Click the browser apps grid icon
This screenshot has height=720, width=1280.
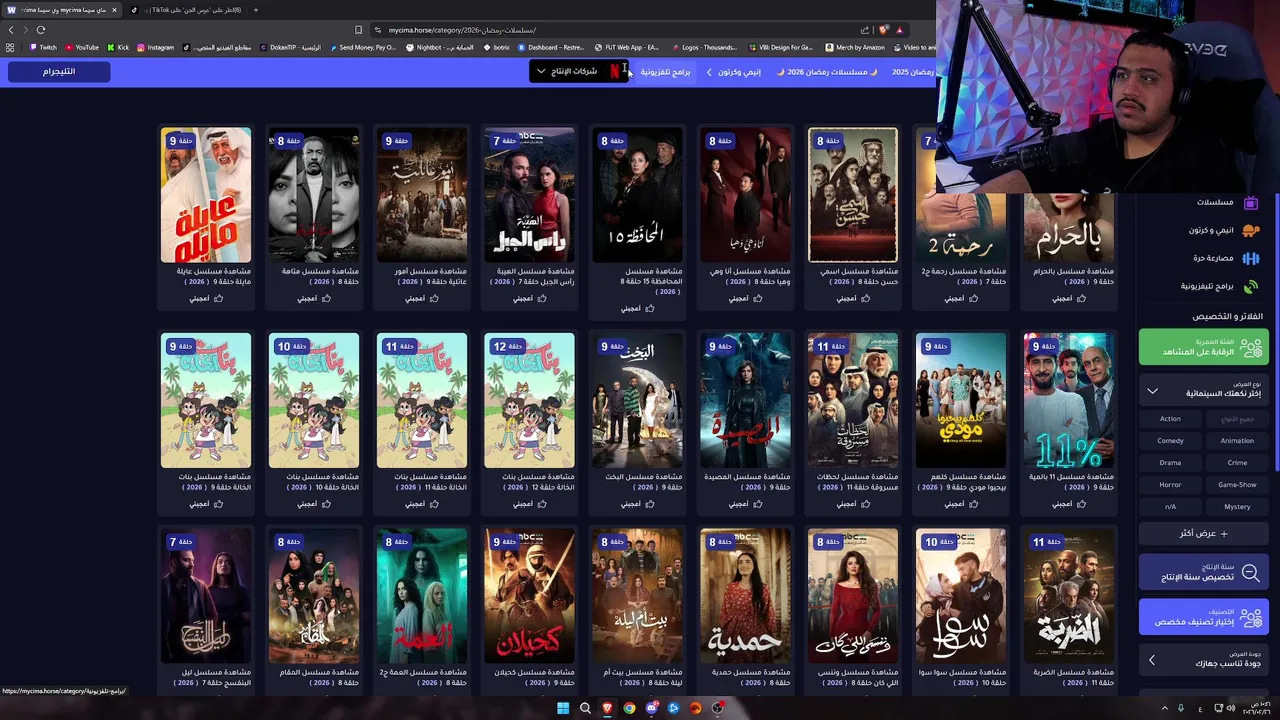point(10,47)
